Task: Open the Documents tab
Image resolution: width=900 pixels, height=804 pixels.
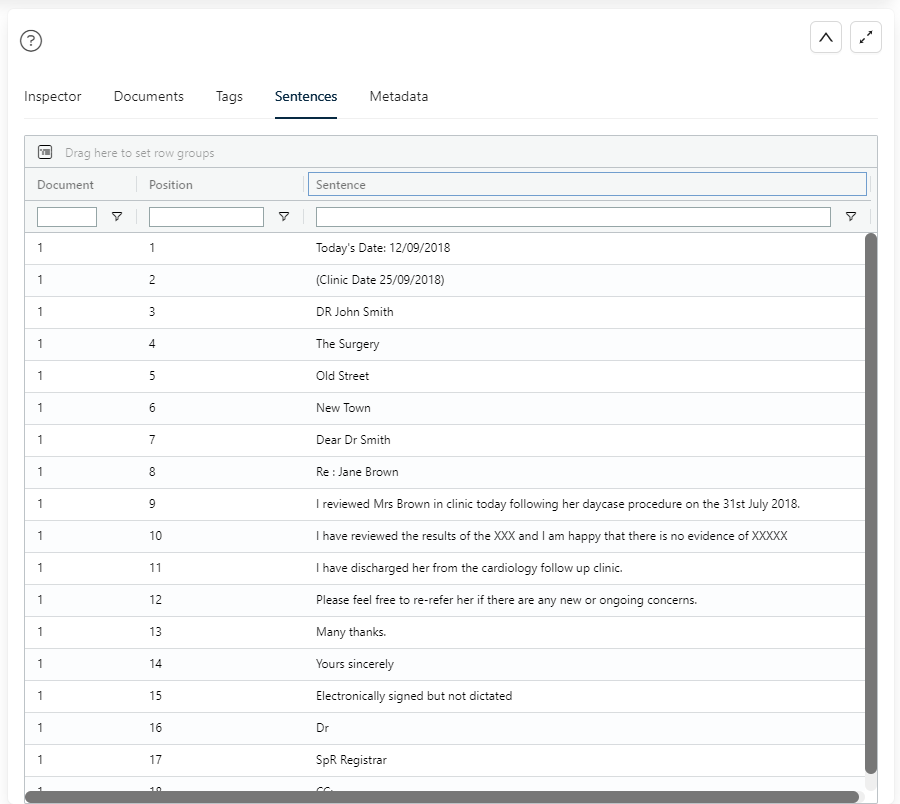Action: pos(149,97)
